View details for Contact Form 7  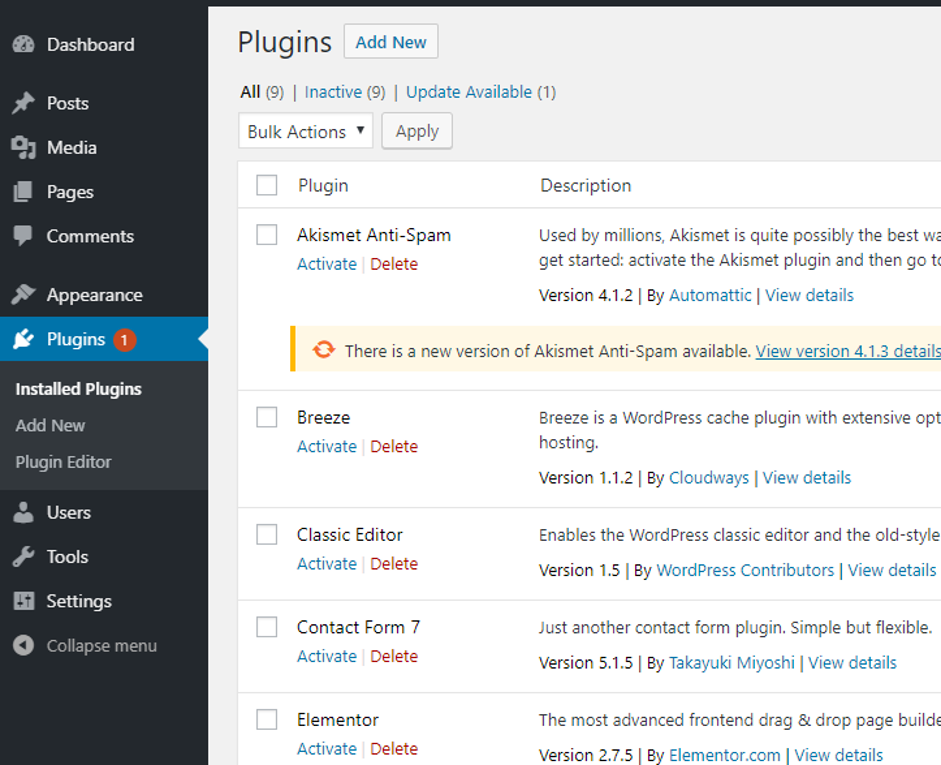[852, 662]
